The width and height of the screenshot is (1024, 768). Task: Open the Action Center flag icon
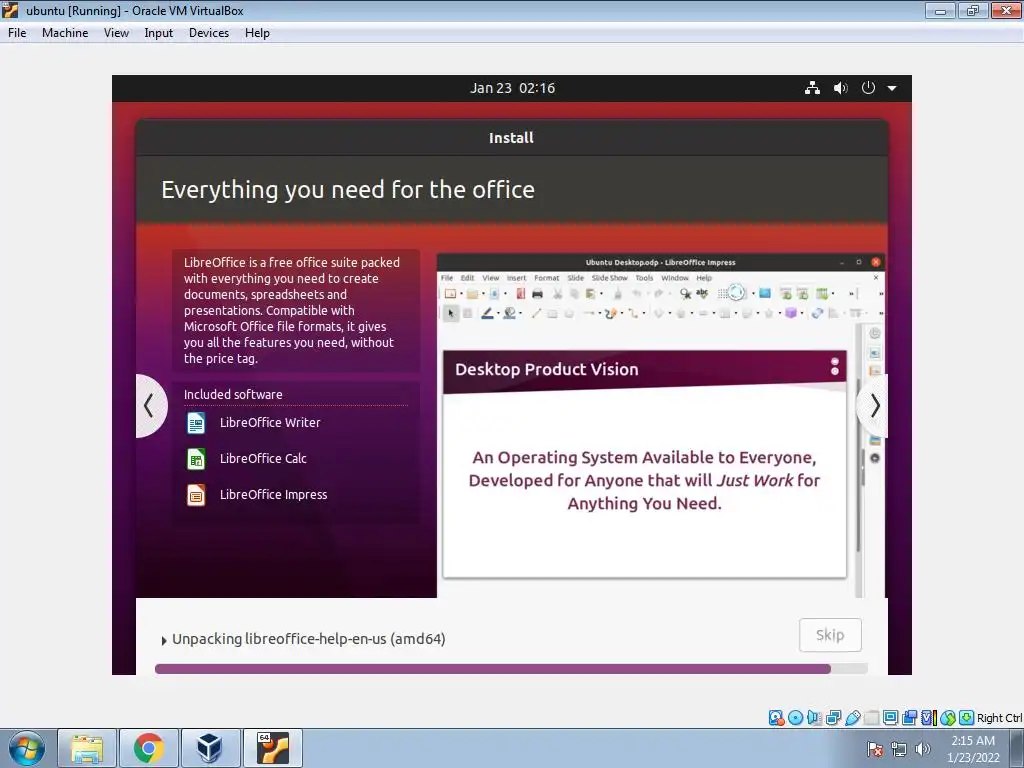pos(875,749)
